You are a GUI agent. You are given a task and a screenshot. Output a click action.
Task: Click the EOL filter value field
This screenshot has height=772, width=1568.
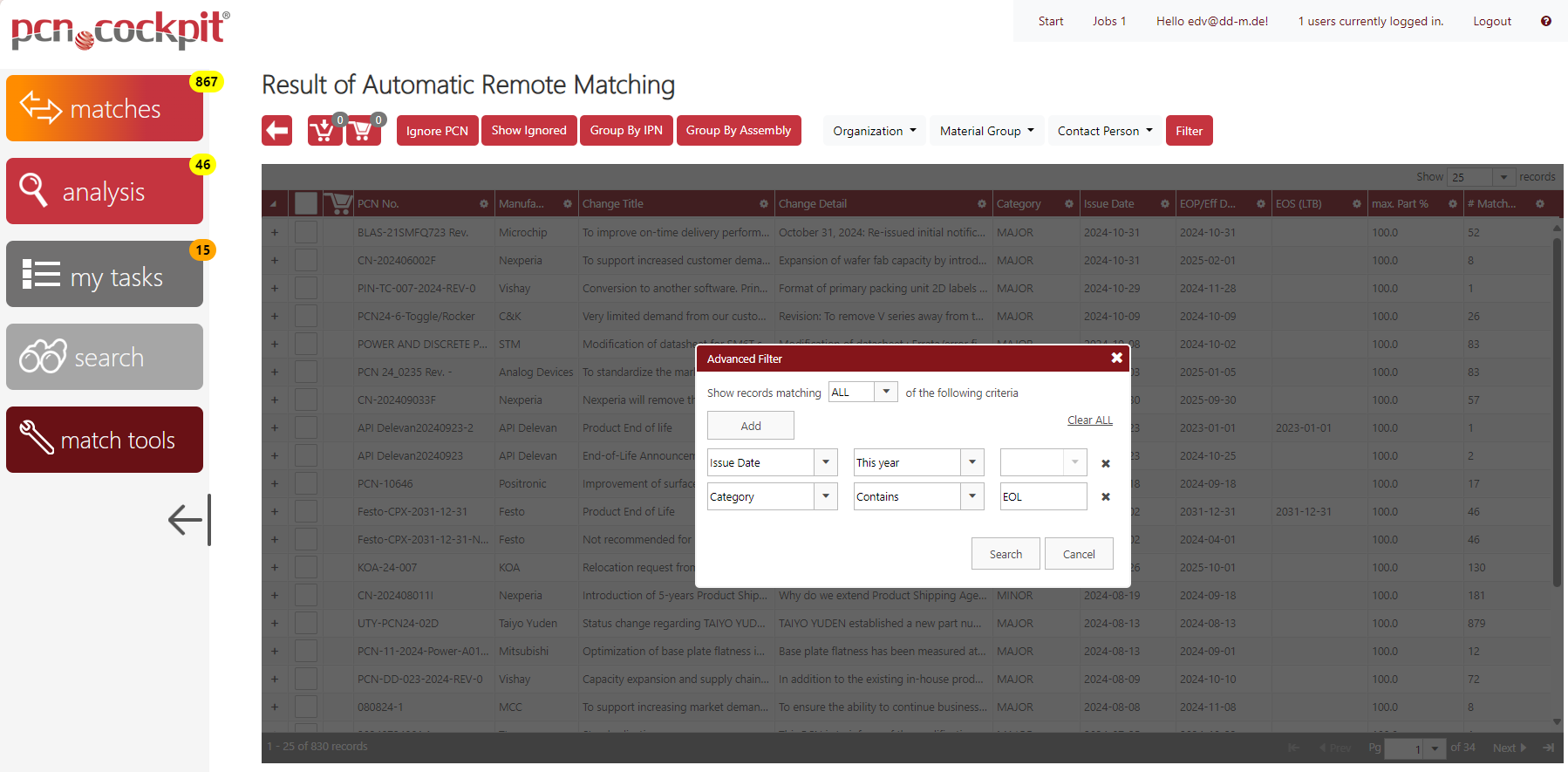tap(1042, 497)
